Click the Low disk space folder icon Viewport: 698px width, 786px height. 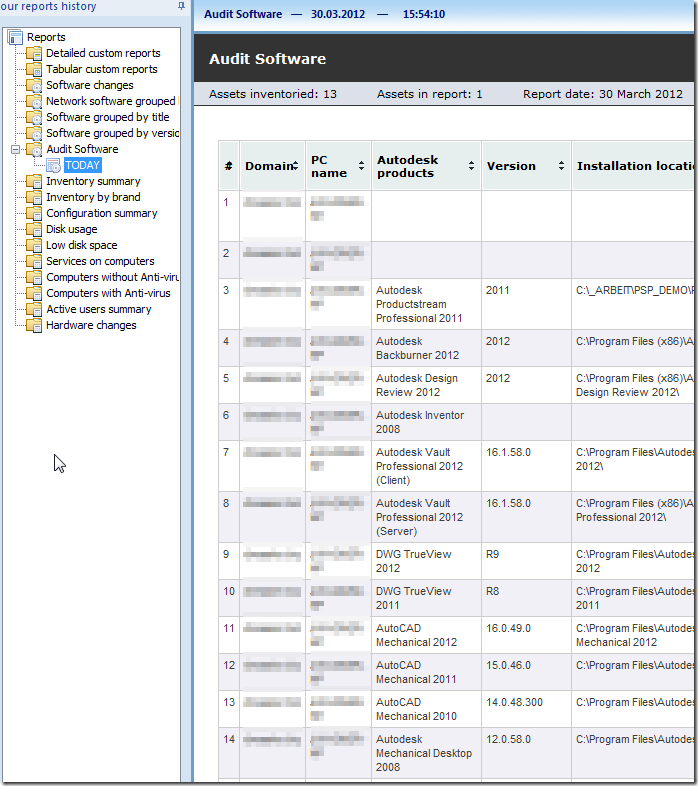click(x=34, y=246)
